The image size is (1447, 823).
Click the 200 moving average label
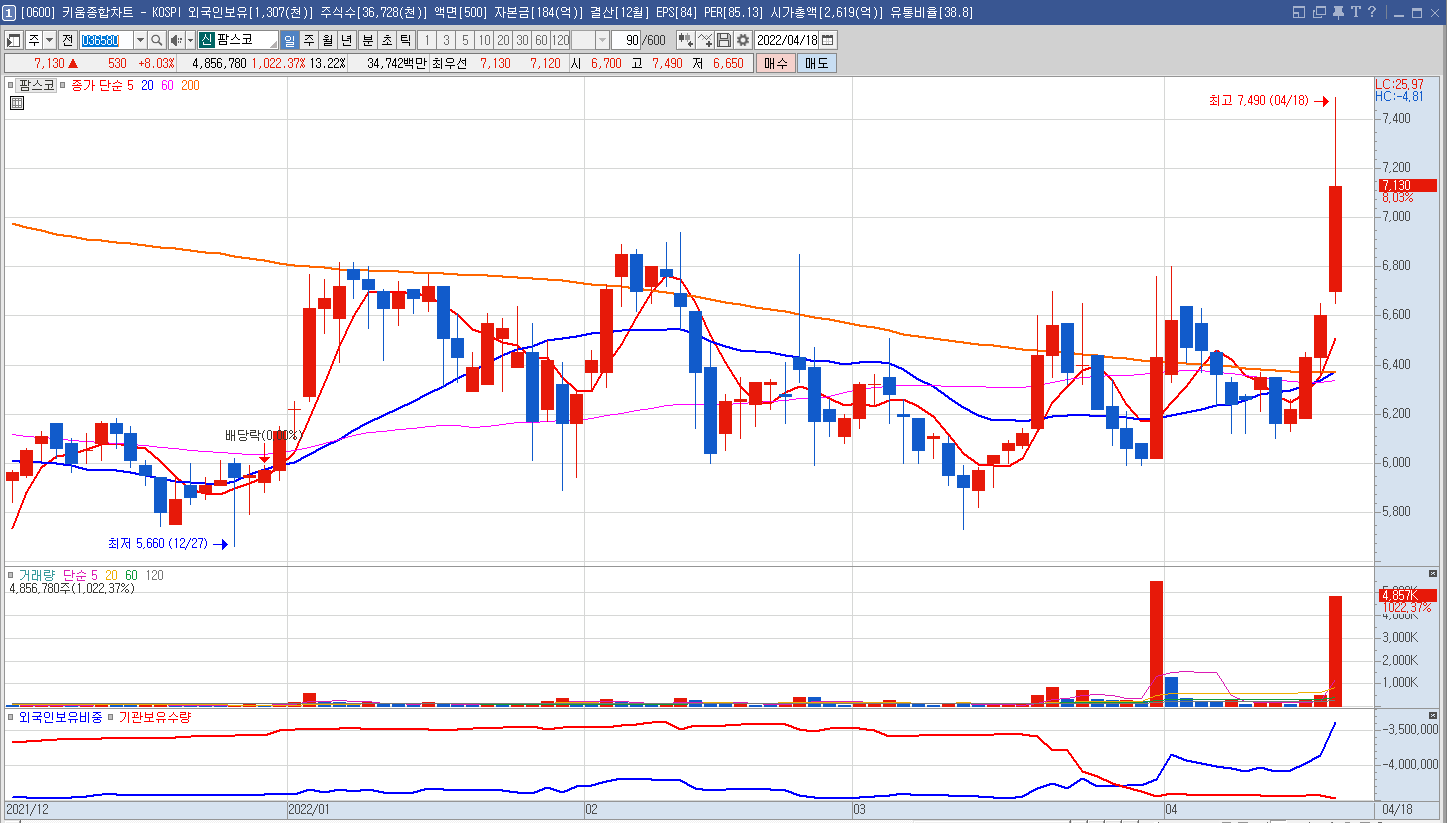(x=190, y=86)
